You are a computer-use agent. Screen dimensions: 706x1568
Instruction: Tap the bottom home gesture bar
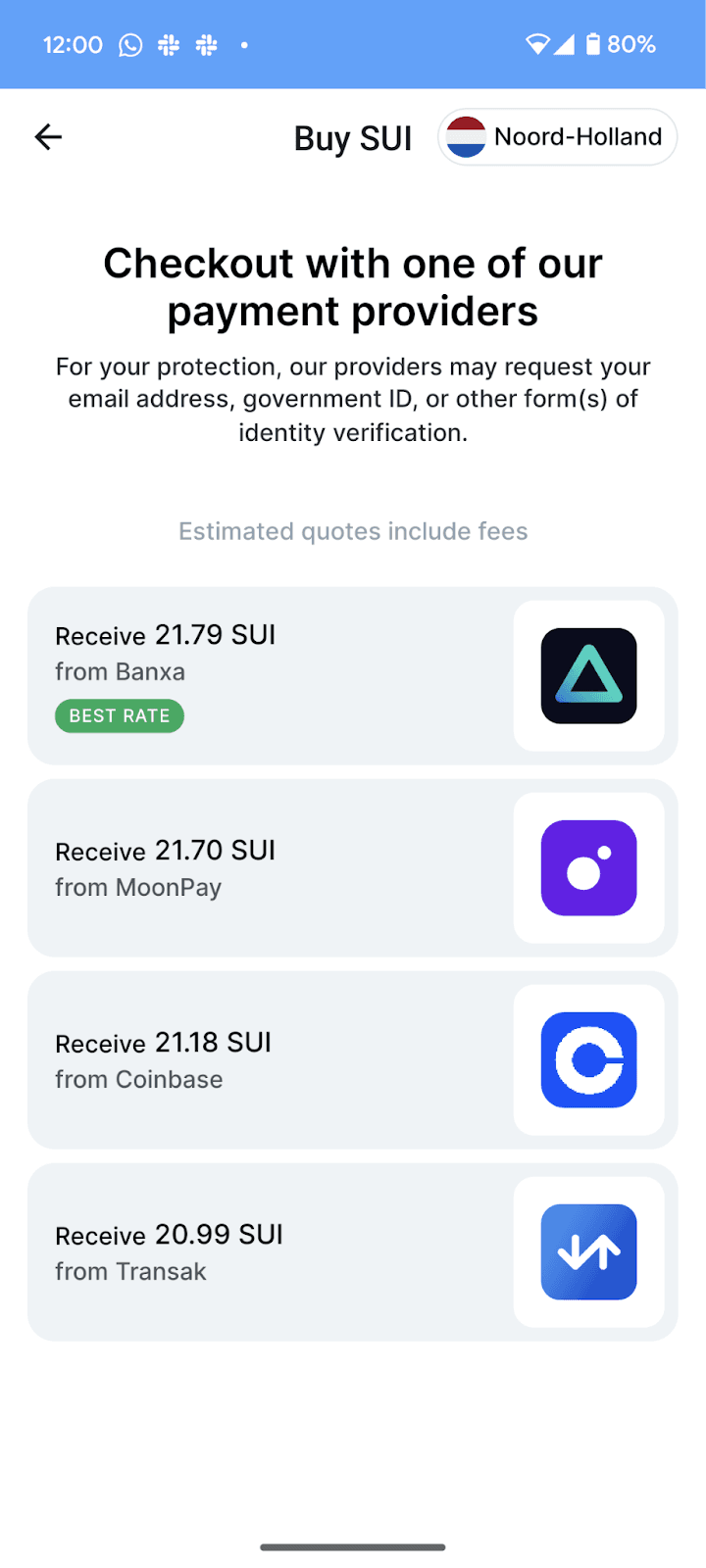coord(353,1547)
